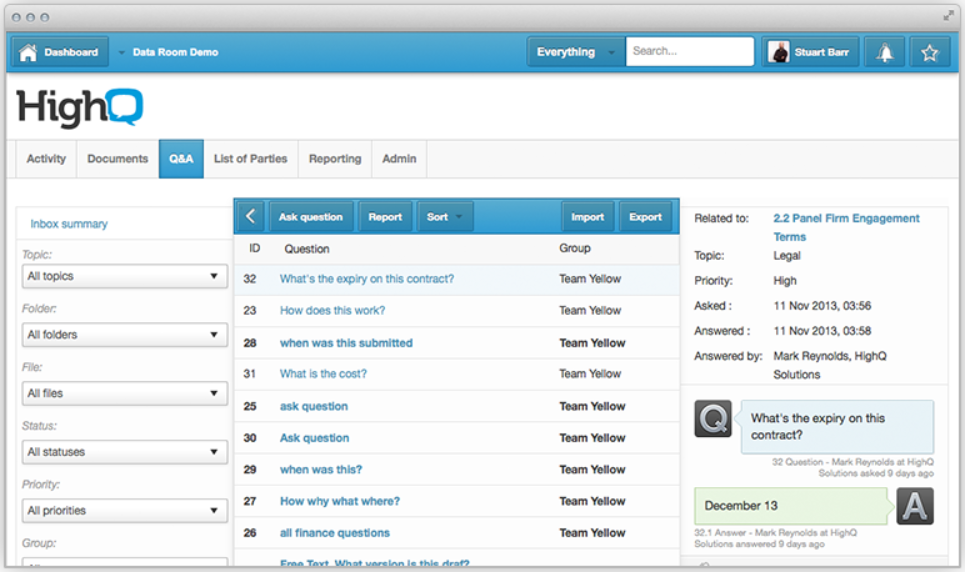Click the favorites star icon

click(929, 52)
